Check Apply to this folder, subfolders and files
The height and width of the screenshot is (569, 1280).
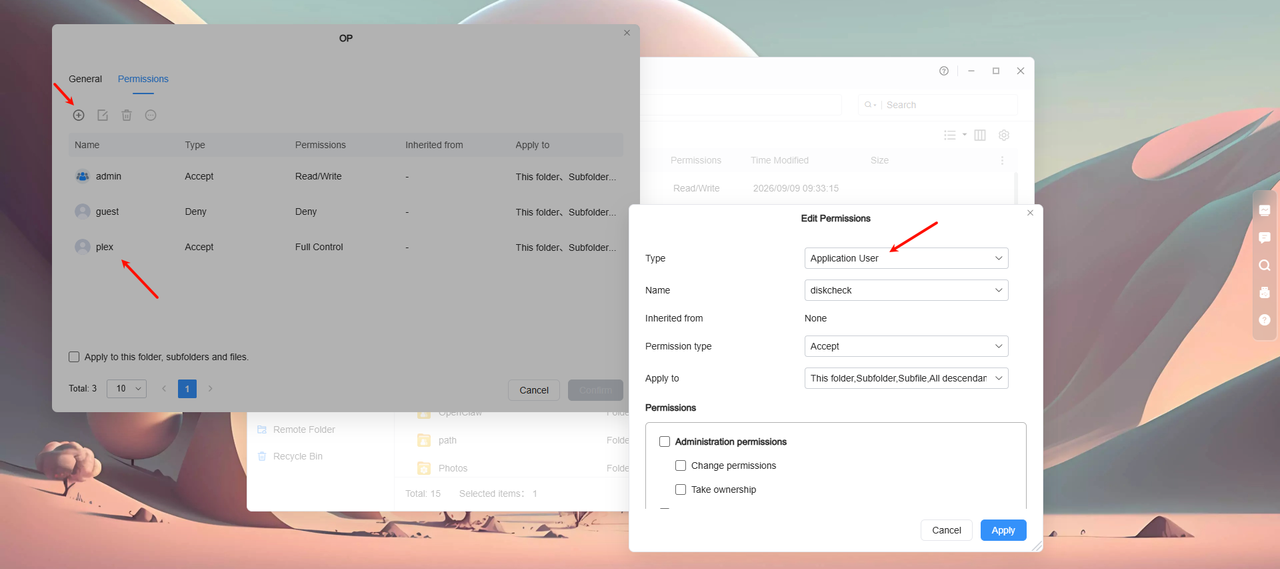coord(74,357)
